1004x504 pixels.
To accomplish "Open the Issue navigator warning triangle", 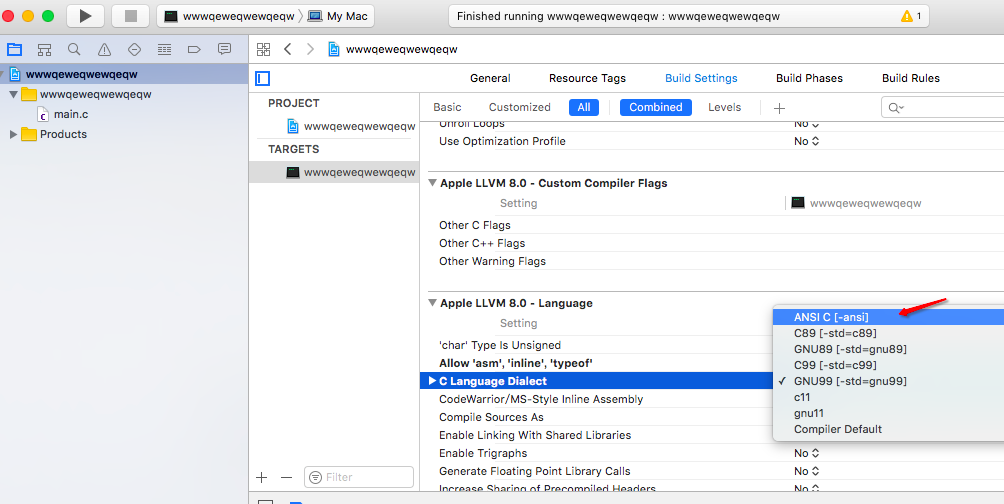I will [104, 49].
